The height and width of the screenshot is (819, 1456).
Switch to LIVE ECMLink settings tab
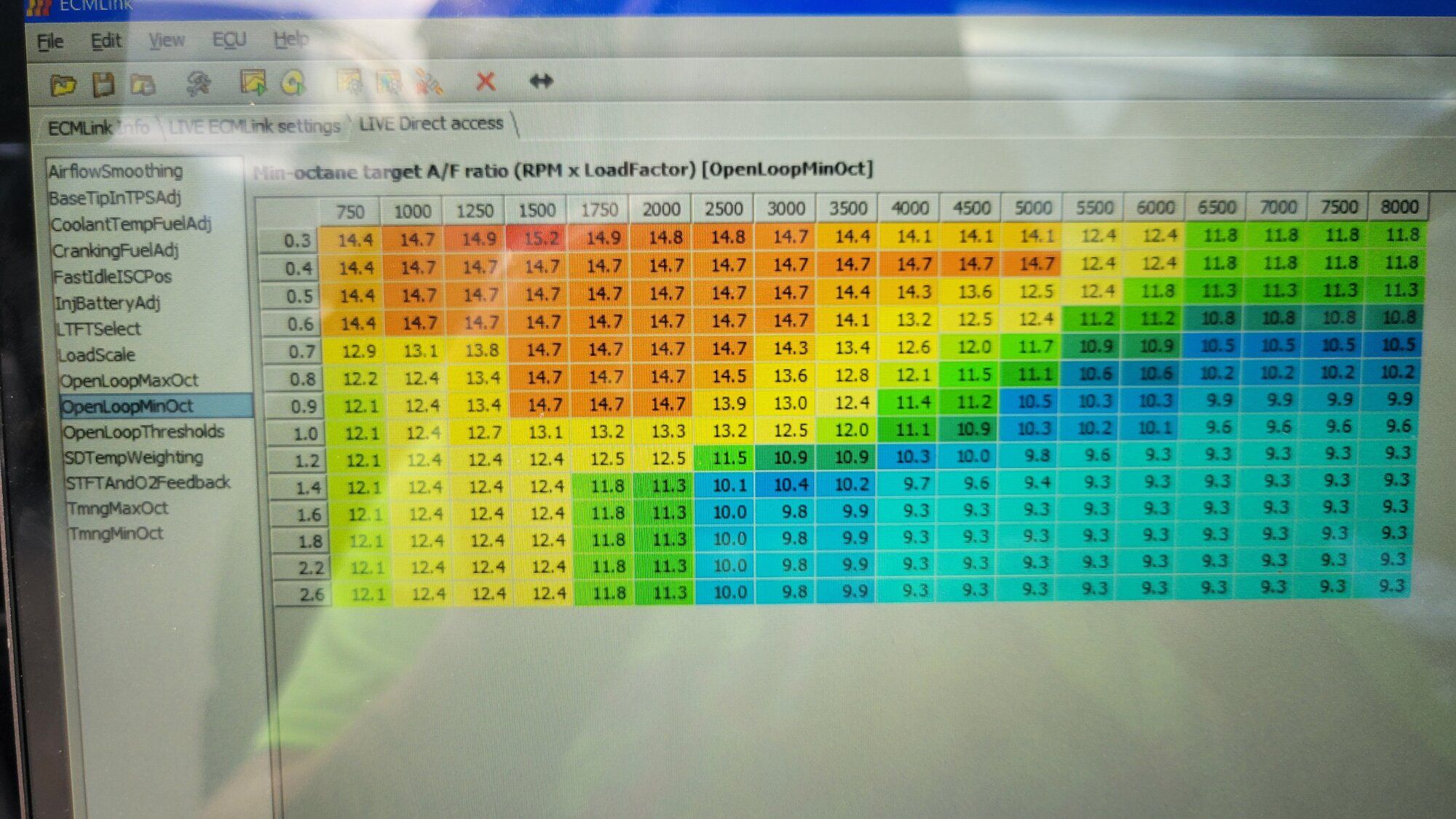tap(254, 126)
